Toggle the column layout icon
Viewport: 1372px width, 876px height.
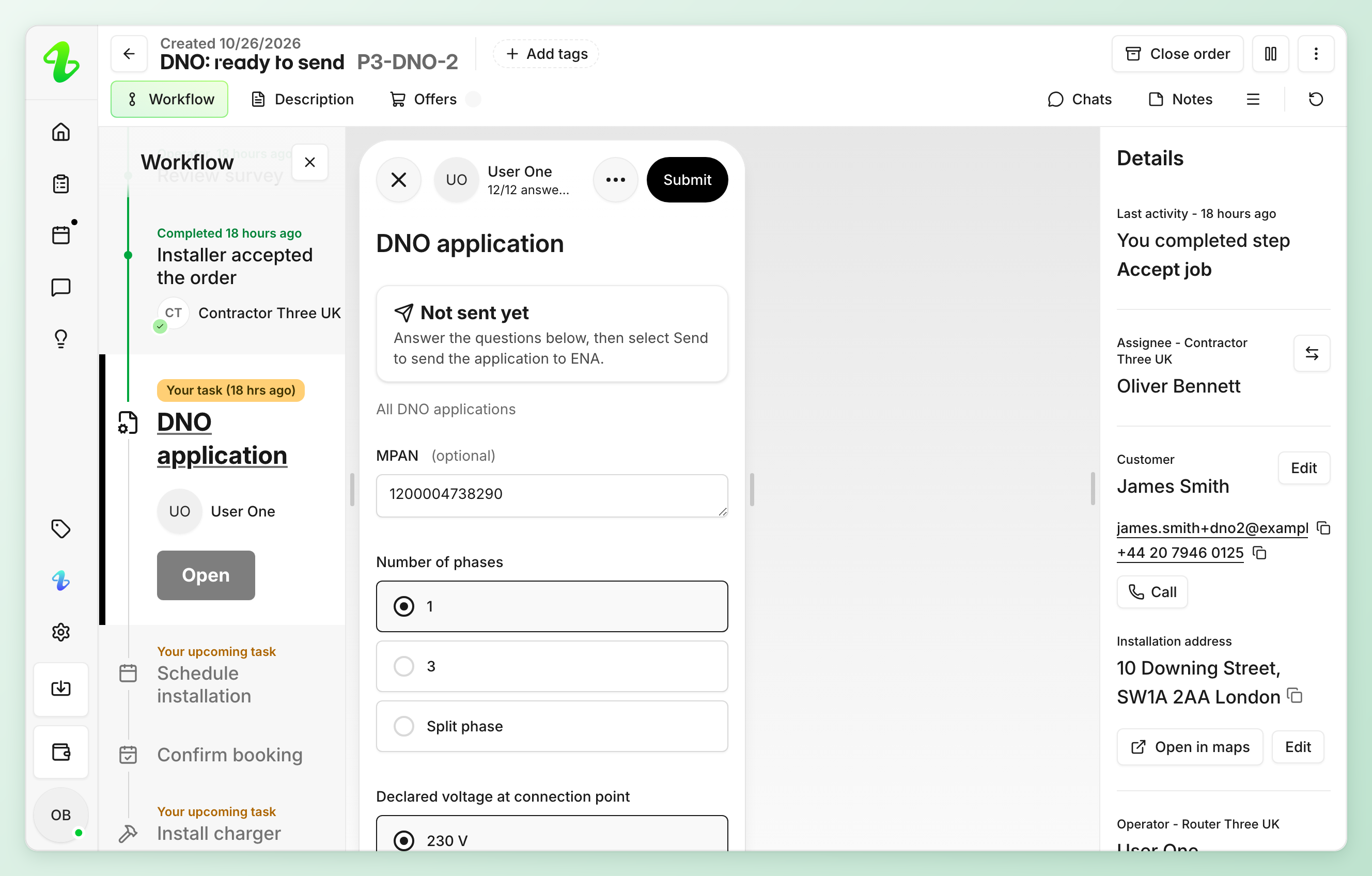coord(1271,54)
